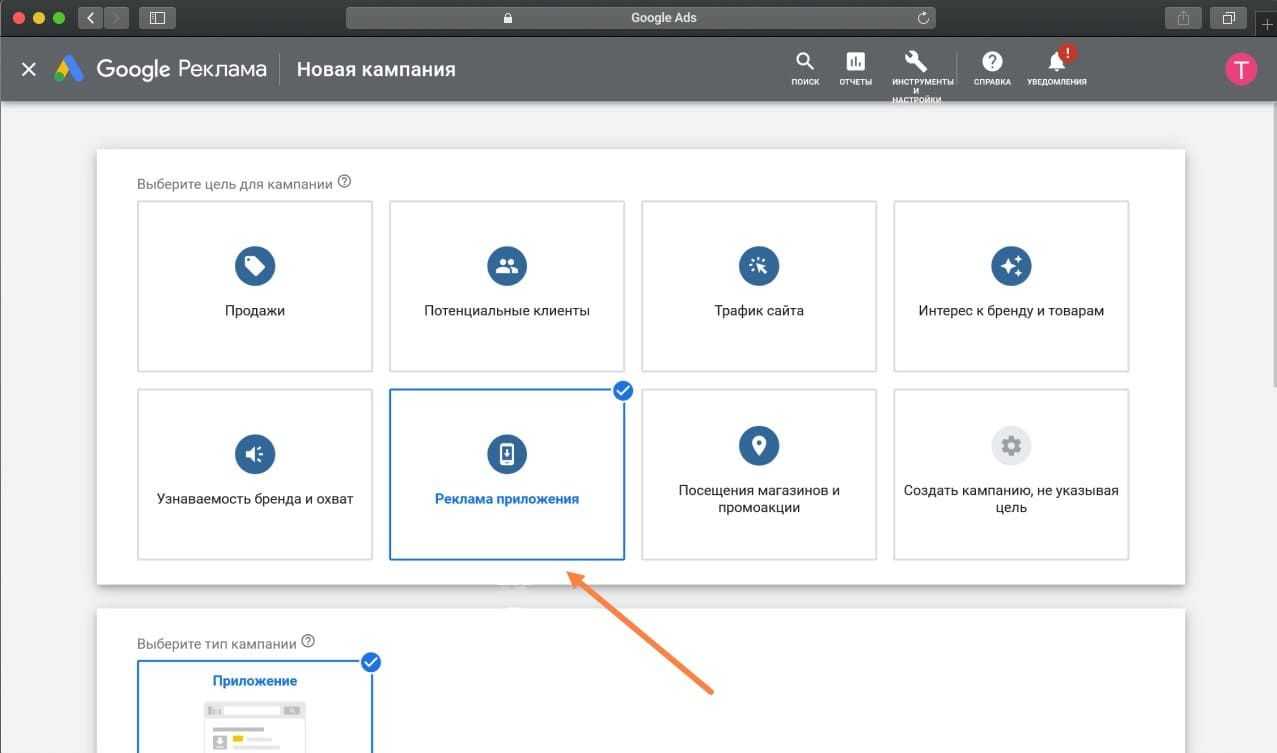1277x753 pixels.
Task: Open the Search (Поиск) magnifier icon
Action: pyautogui.click(x=804, y=62)
